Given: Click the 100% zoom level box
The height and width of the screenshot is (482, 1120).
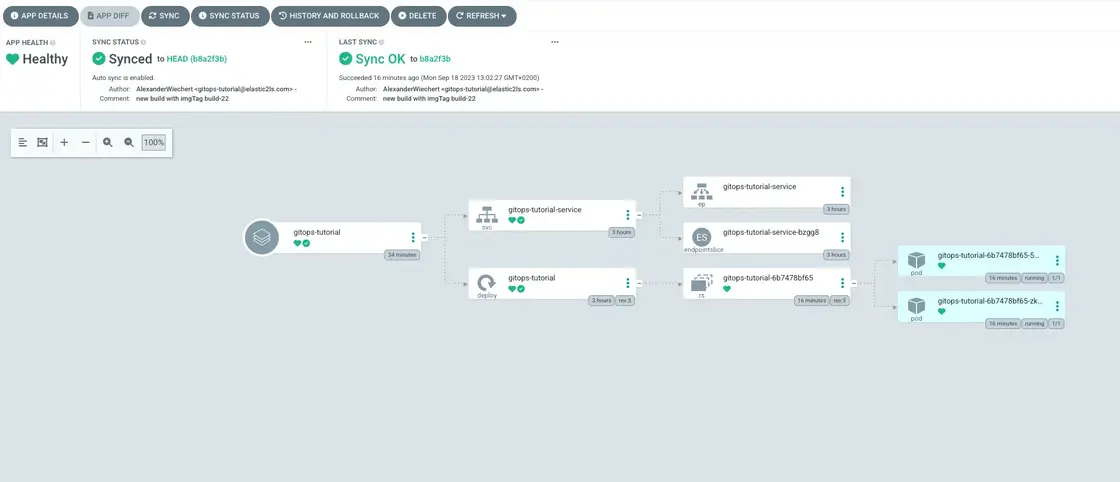Looking at the screenshot, I should pyautogui.click(x=153, y=143).
